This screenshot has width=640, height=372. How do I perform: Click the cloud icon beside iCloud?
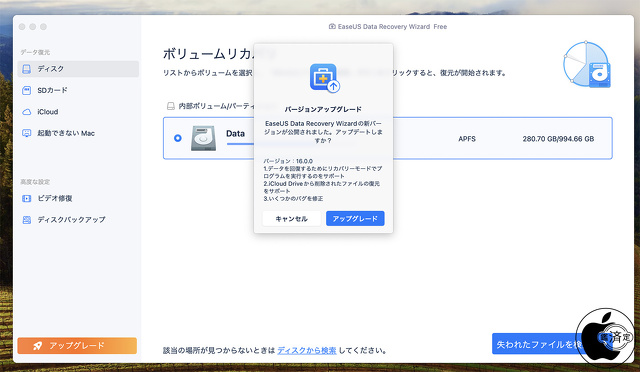click(x=27, y=112)
